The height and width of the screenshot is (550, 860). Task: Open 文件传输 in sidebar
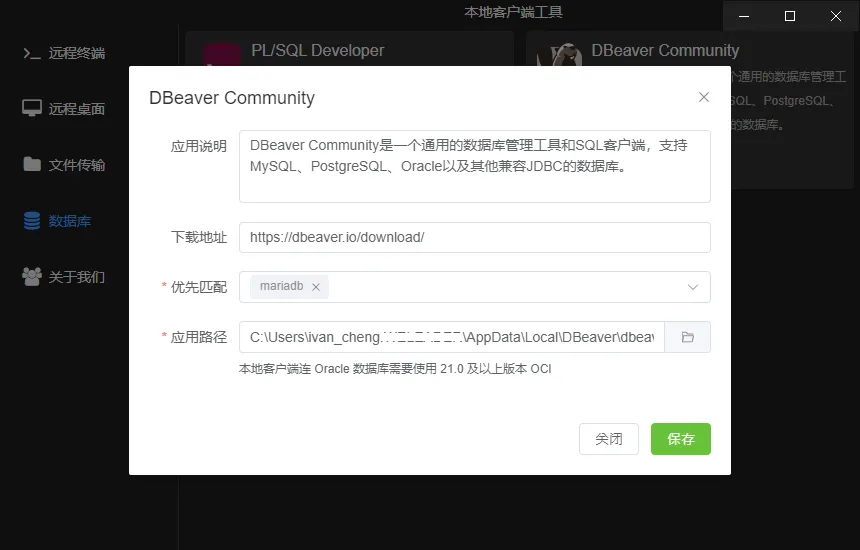[x=64, y=165]
